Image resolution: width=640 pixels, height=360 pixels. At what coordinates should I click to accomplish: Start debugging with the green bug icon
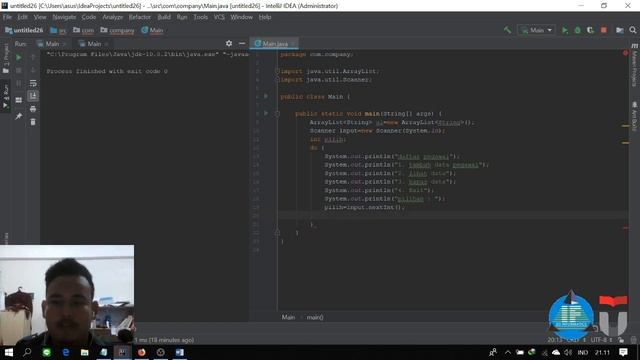tap(578, 30)
